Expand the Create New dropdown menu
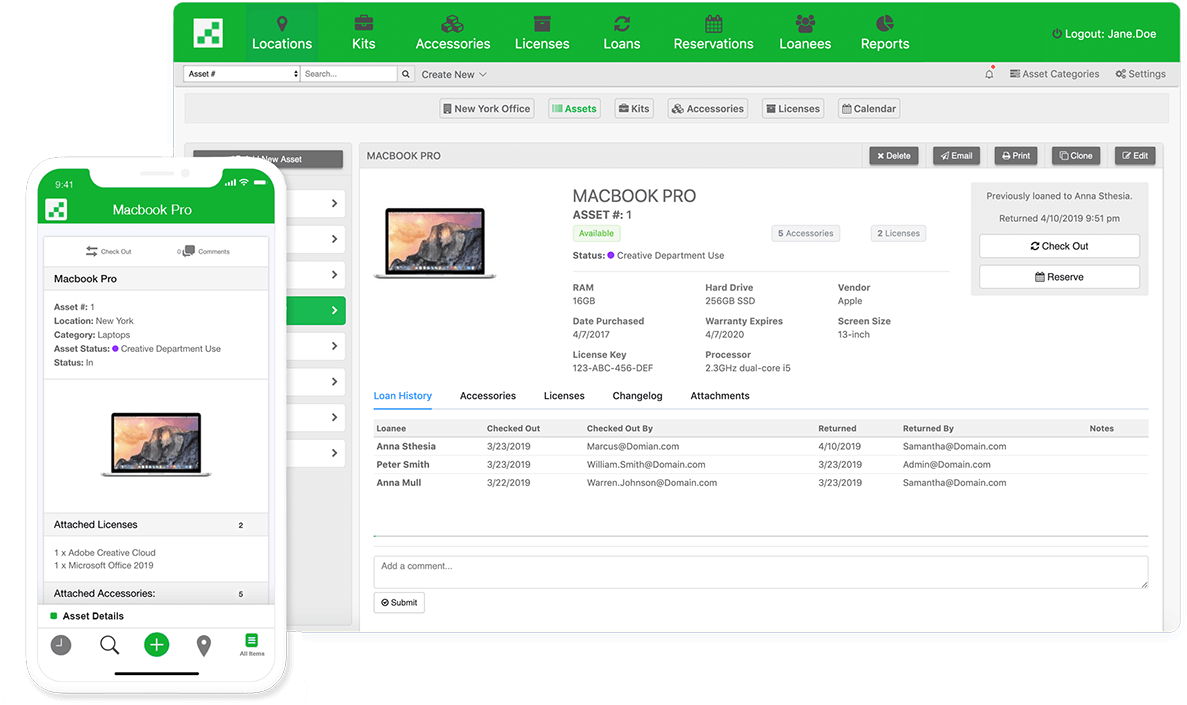Image resolution: width=1187 pixels, height=705 pixels. click(454, 74)
